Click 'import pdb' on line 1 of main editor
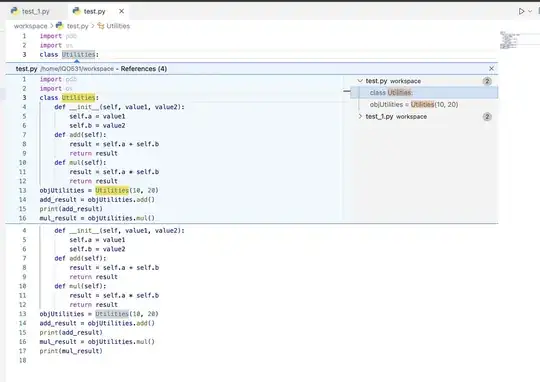The height and width of the screenshot is (382, 540). tap(58, 36)
